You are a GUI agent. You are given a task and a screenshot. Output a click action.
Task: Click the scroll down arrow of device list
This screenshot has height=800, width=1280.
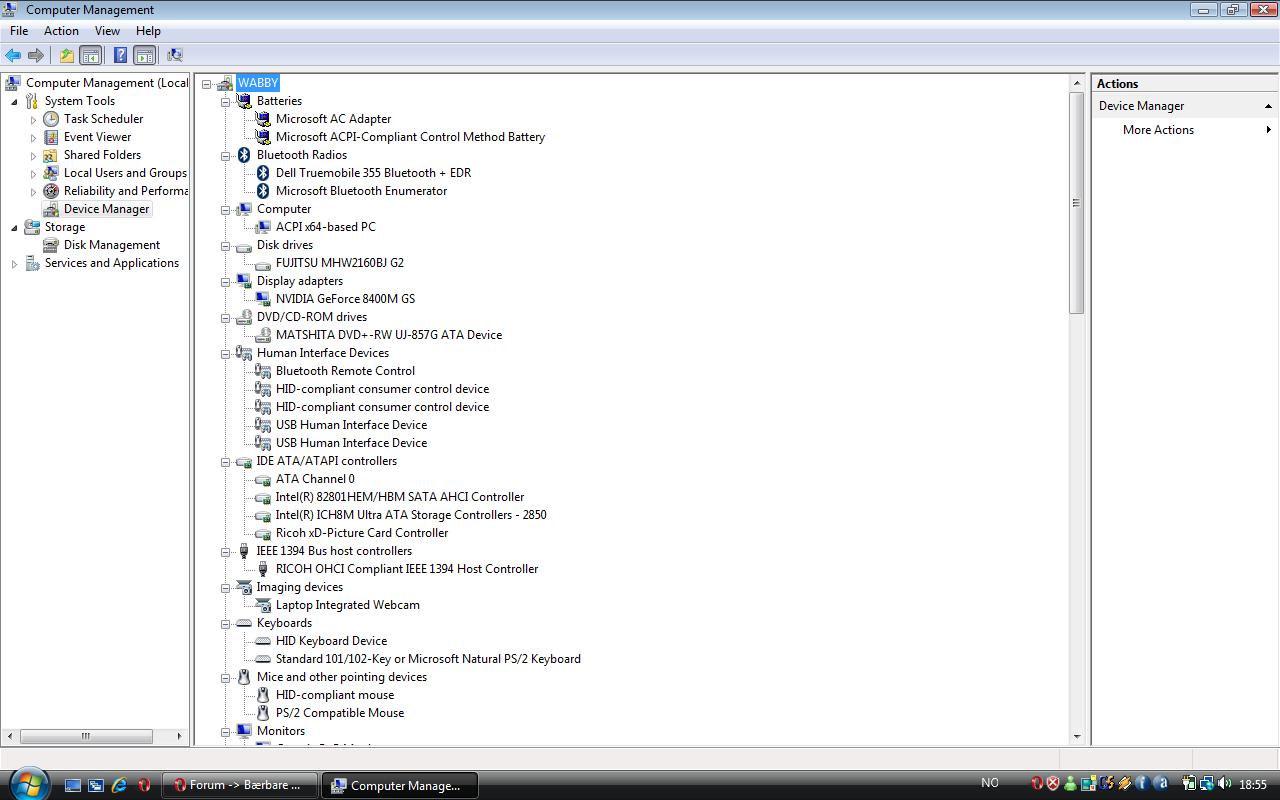pyautogui.click(x=1077, y=736)
